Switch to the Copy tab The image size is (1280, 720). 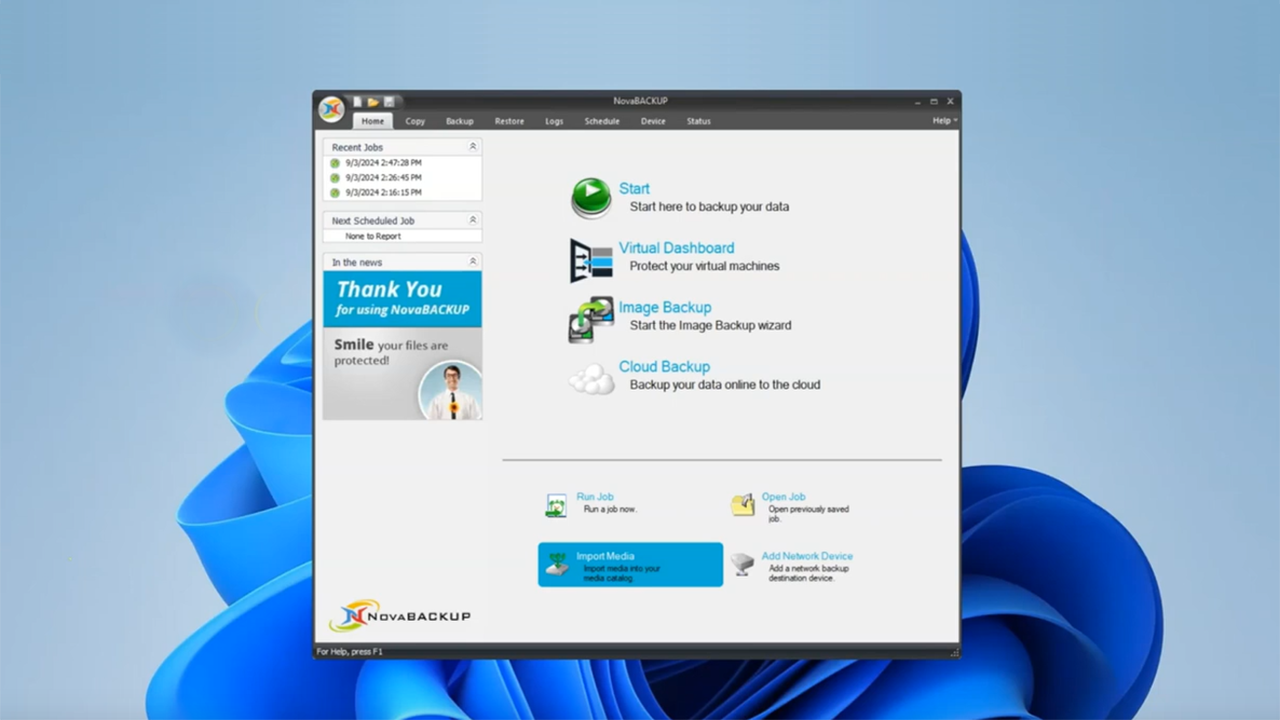coord(415,121)
